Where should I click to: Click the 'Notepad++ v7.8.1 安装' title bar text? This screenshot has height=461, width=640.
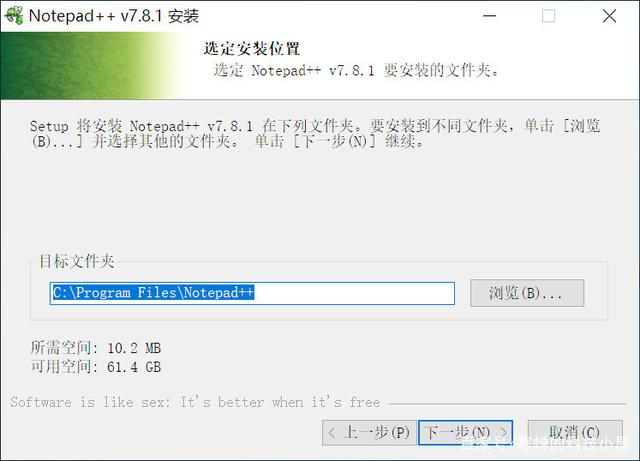pos(114,16)
